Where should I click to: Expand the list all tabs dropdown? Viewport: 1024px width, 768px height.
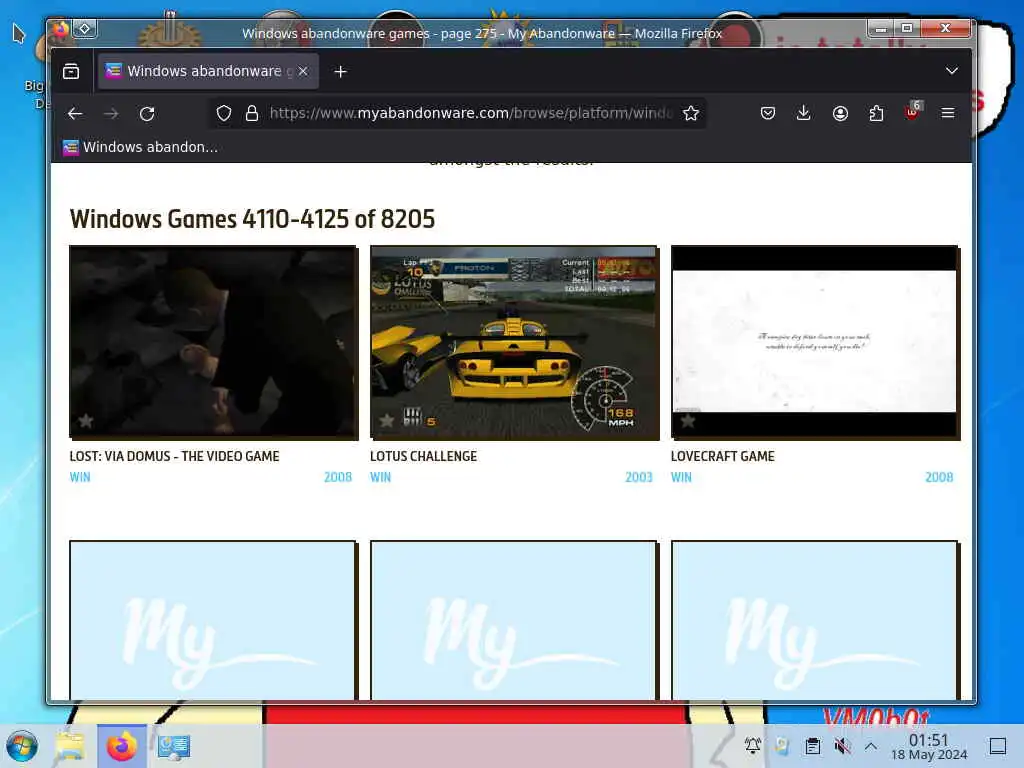952,71
